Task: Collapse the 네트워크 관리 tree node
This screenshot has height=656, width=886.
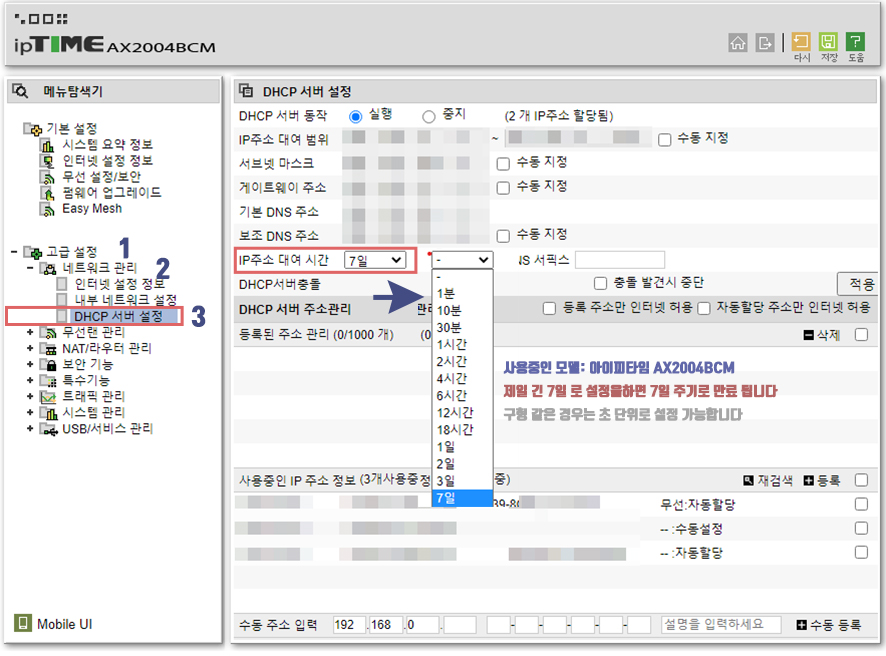Action: point(30,268)
